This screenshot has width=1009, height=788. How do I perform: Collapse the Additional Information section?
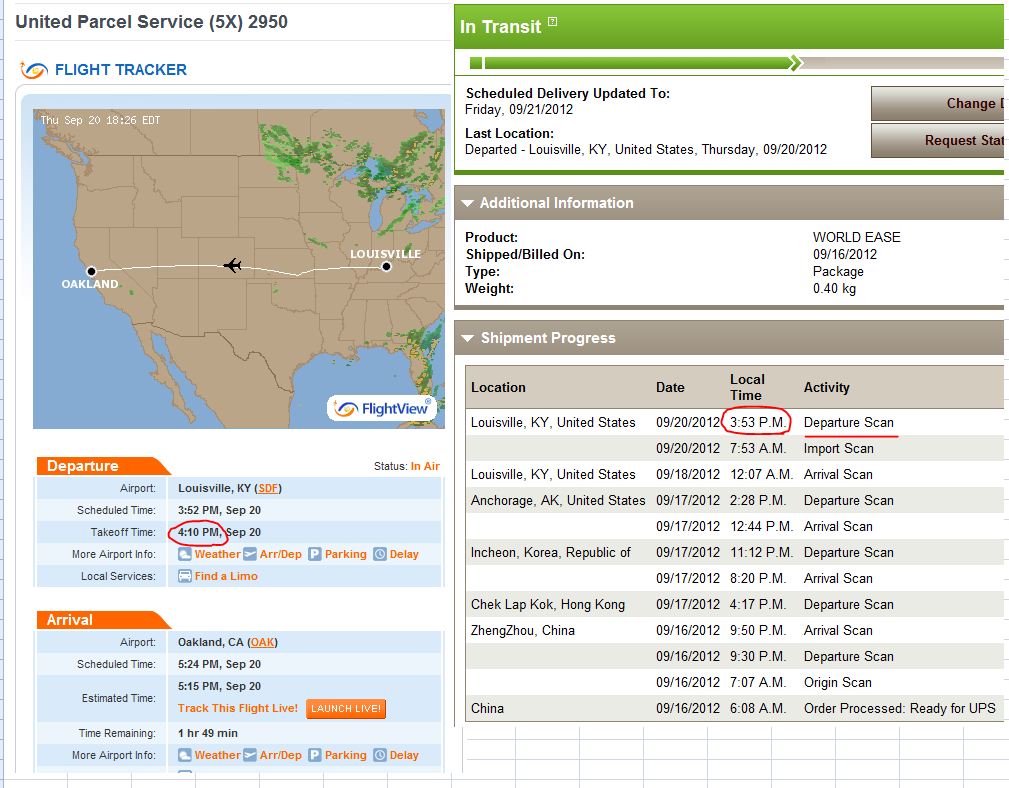point(468,203)
